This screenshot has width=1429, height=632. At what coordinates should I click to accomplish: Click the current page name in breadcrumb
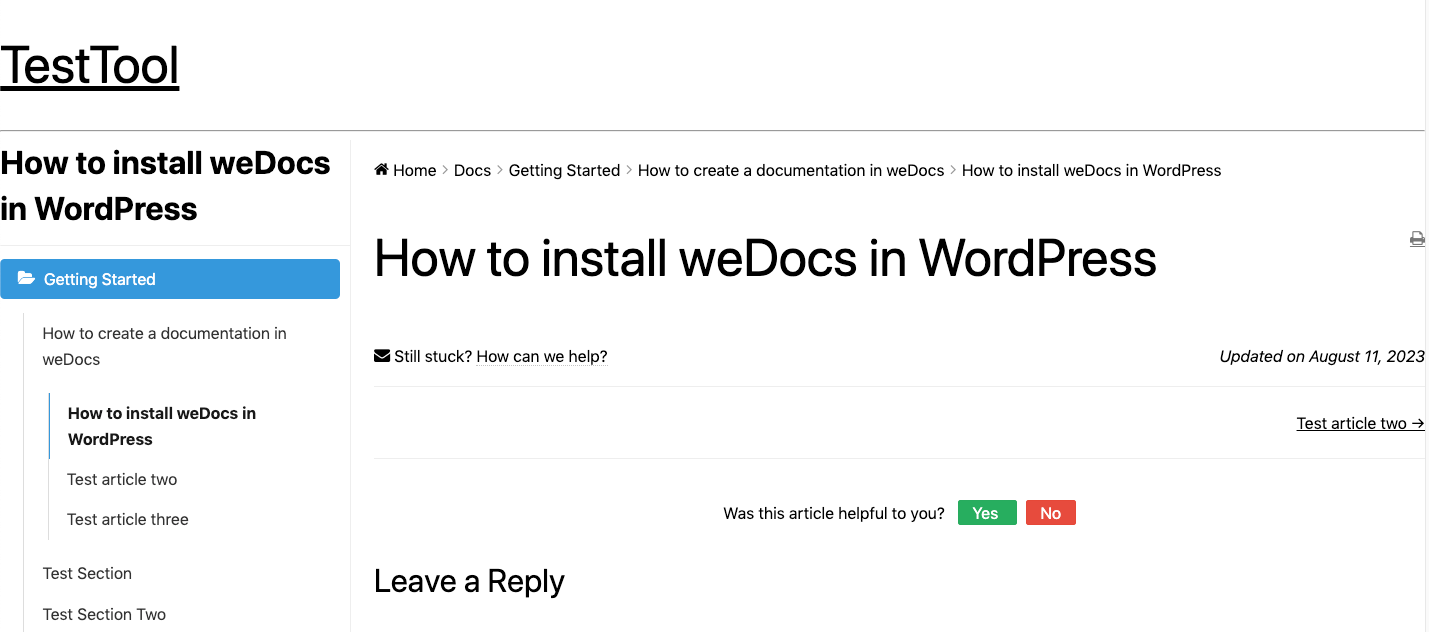click(1092, 170)
